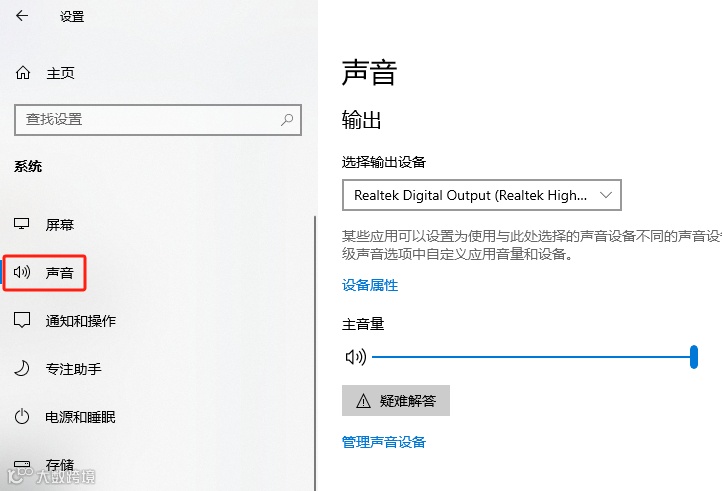Click the monitor icon for 屏幕
Screen dimensions: 722x491
[22, 224]
